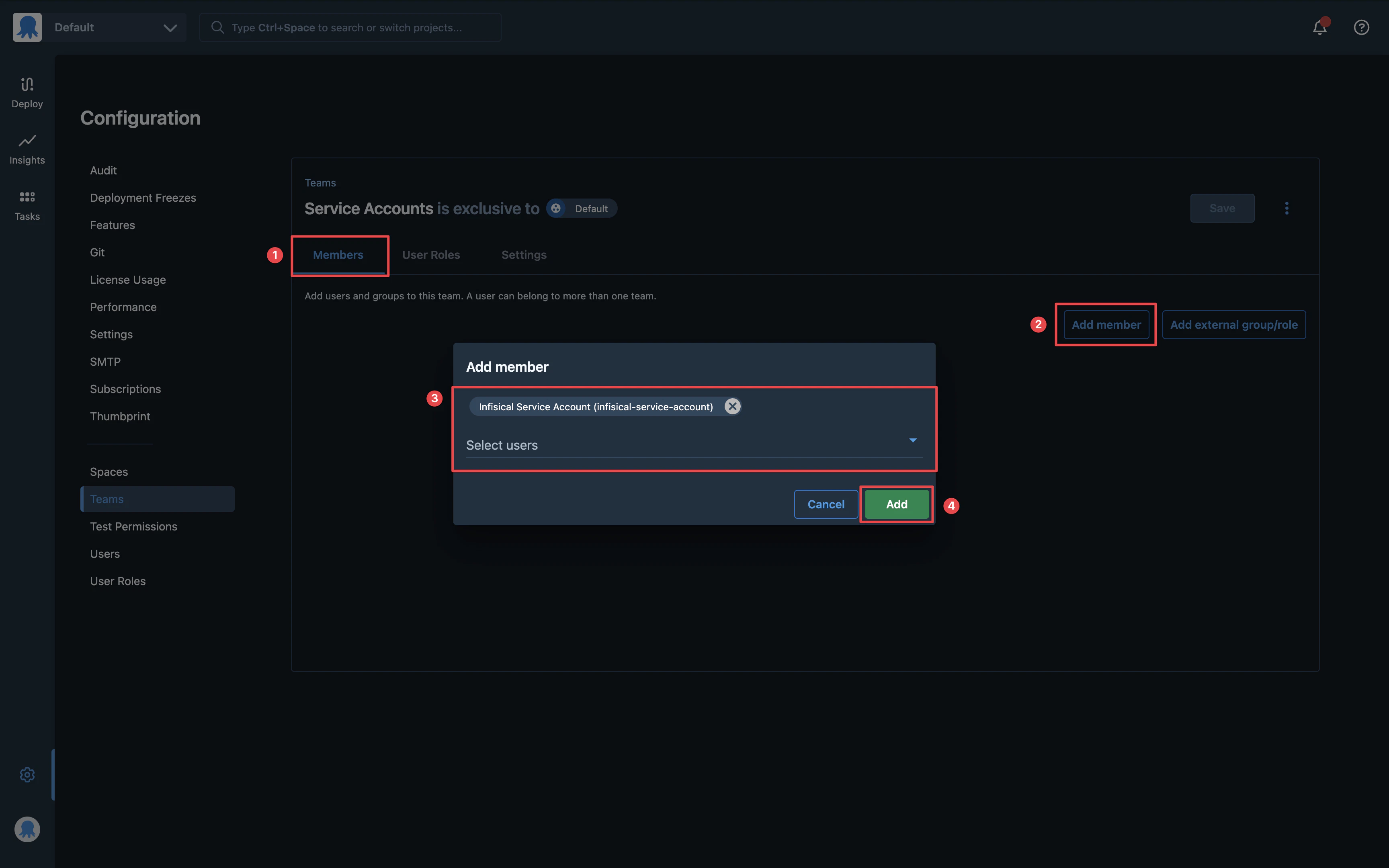Remove Infisical Service Account chip
1389x868 pixels.
tap(732, 406)
